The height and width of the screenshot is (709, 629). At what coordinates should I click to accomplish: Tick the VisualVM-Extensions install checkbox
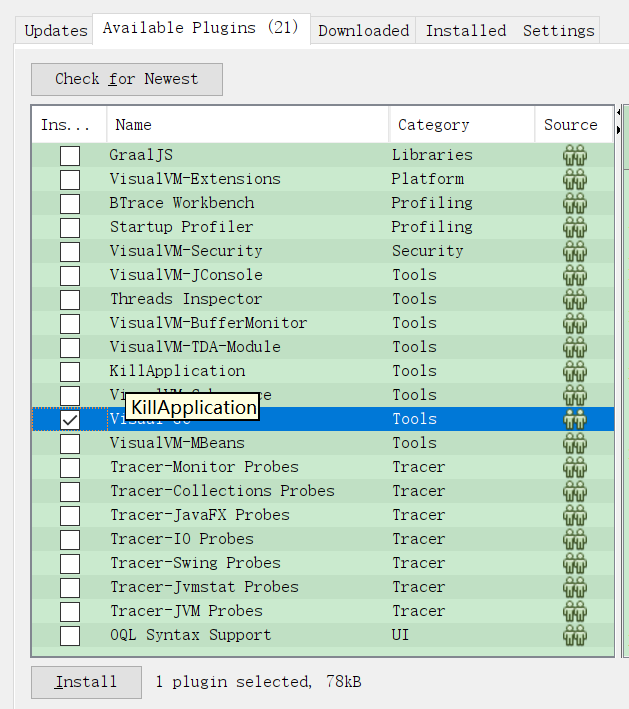70,180
